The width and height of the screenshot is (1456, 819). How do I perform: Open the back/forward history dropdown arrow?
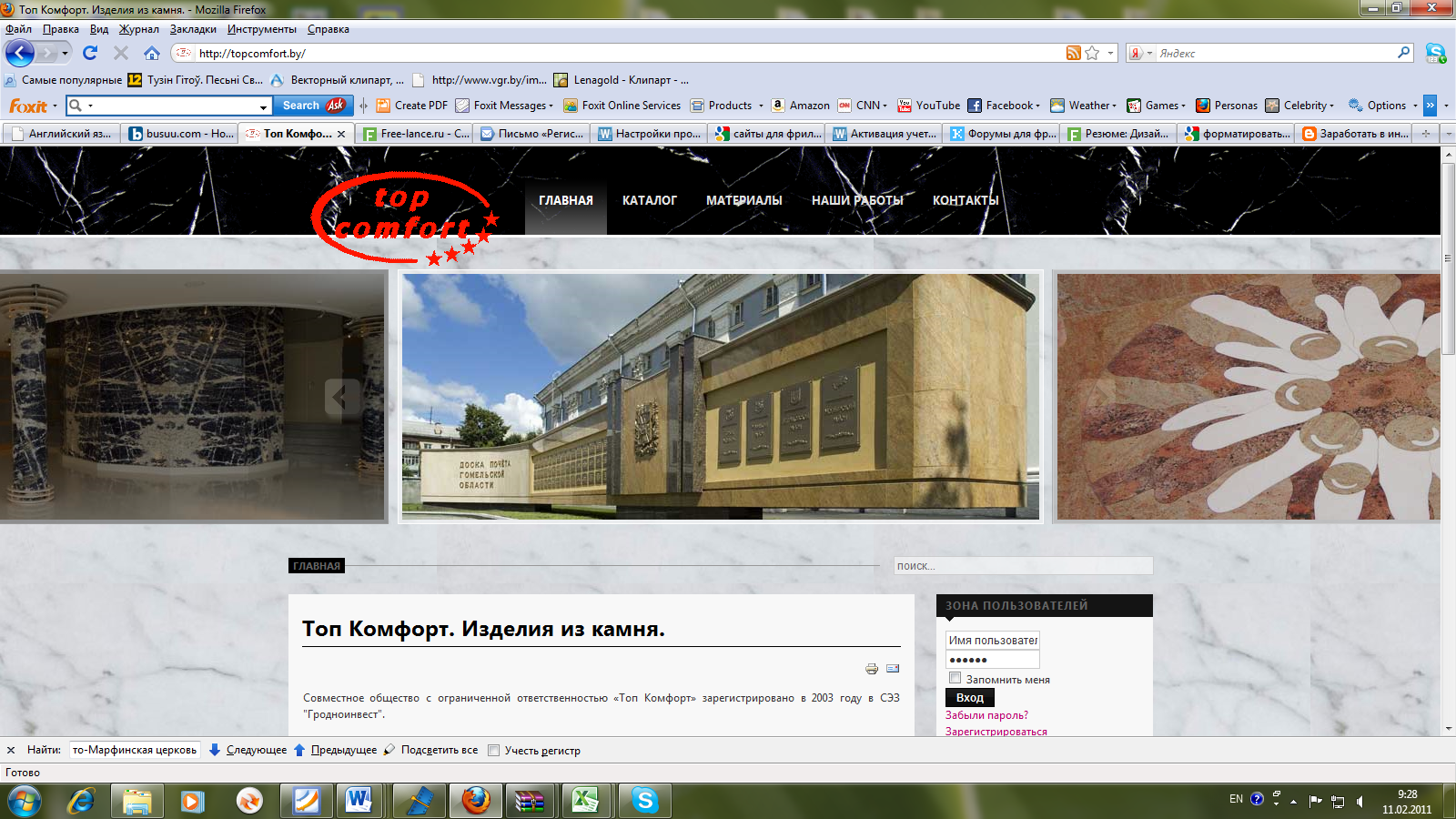[x=65, y=53]
